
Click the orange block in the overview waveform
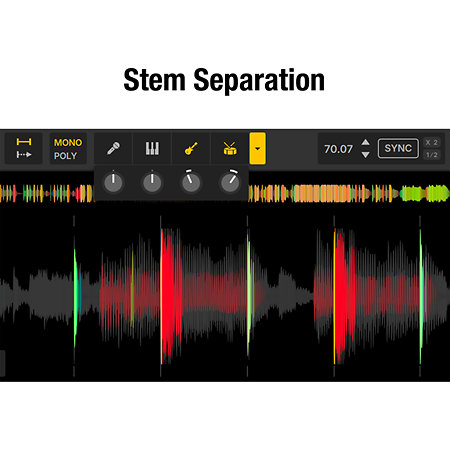click(322, 194)
